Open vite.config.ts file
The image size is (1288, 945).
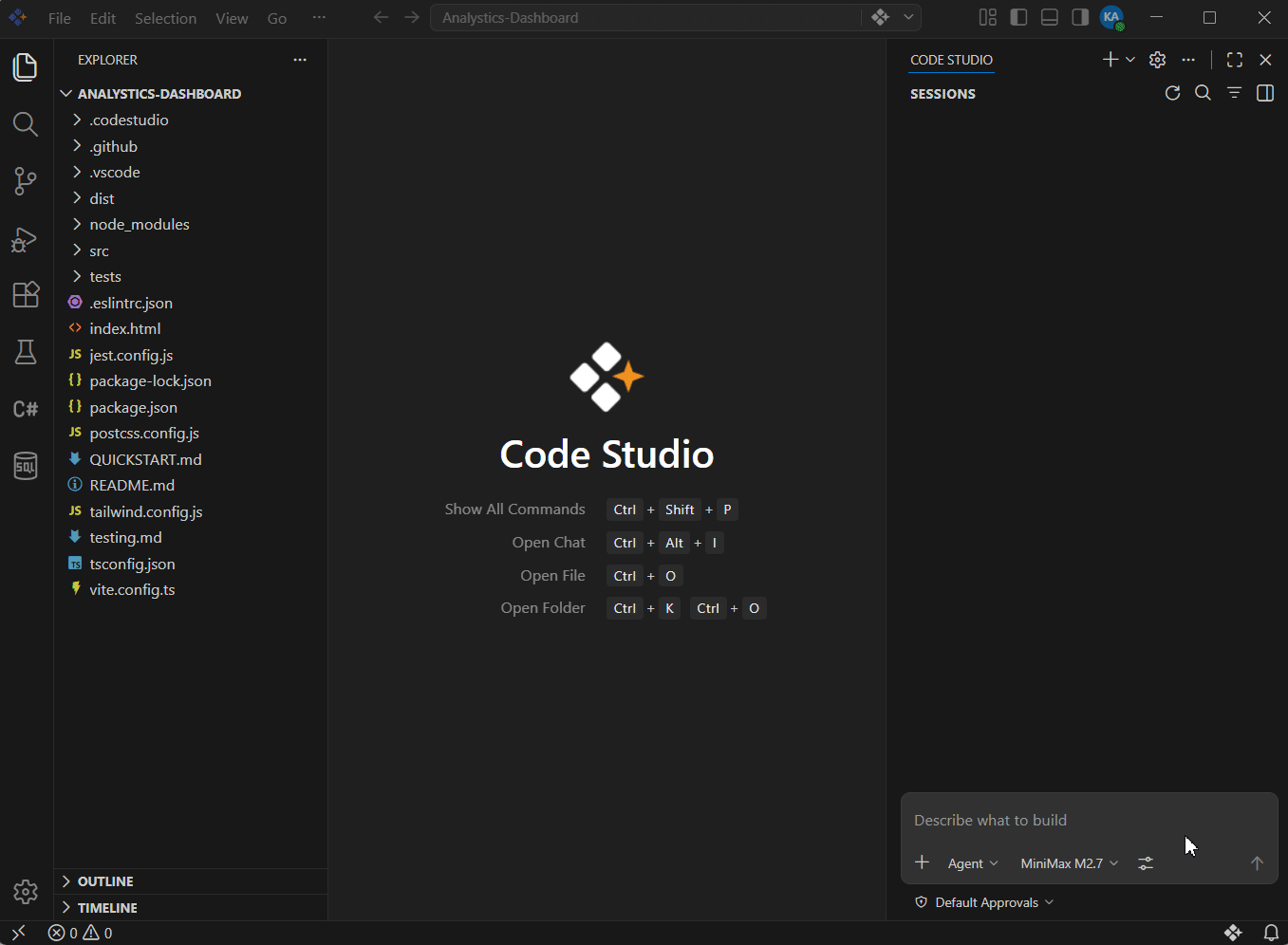[191, 589]
